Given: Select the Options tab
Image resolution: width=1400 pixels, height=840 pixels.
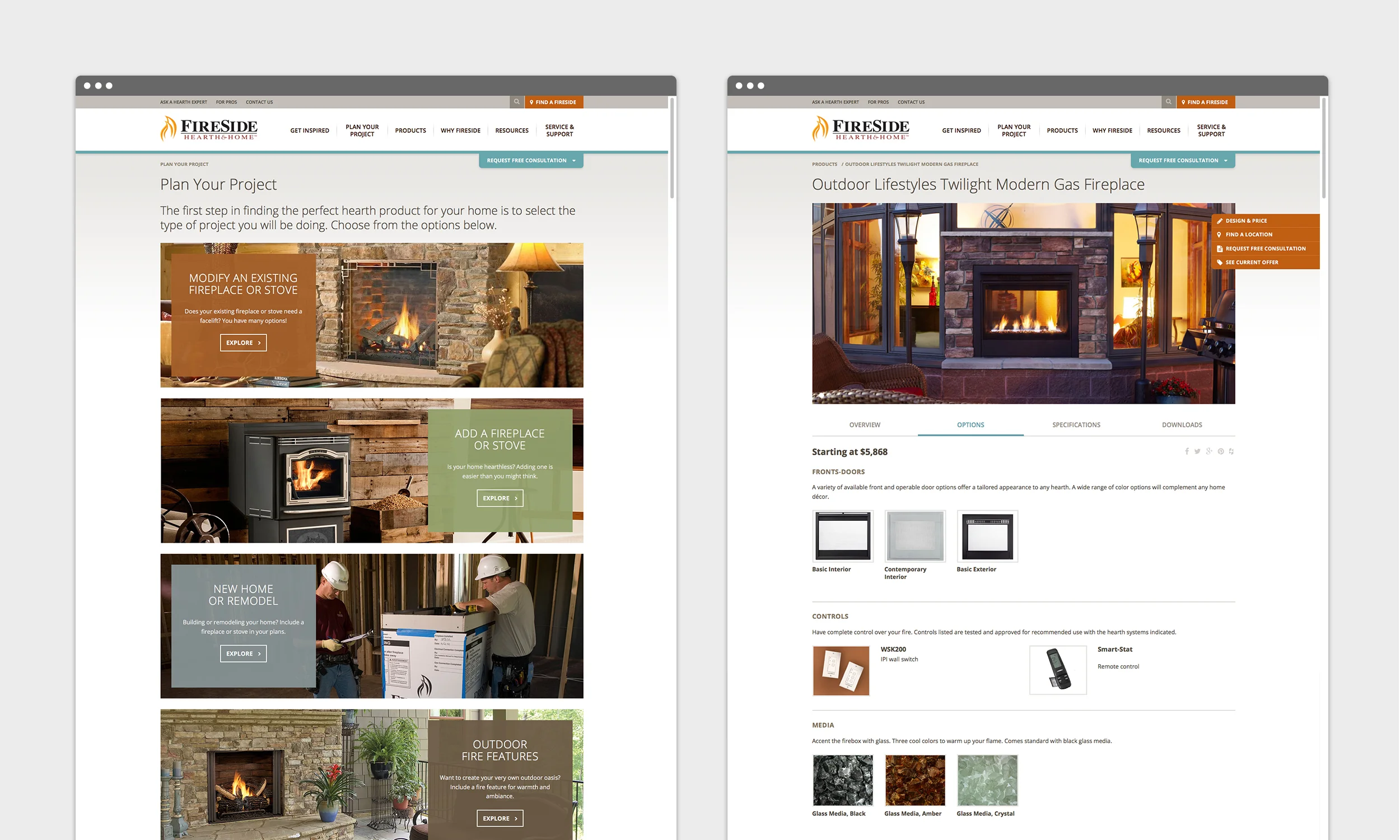Looking at the screenshot, I should tap(971, 425).
